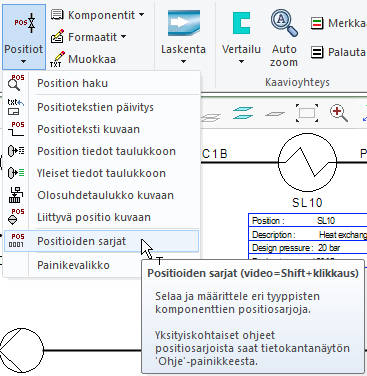Choose Positioiden sarjat menu entry
Image resolution: width=367 pixels, height=376 pixels.
(x=101, y=241)
